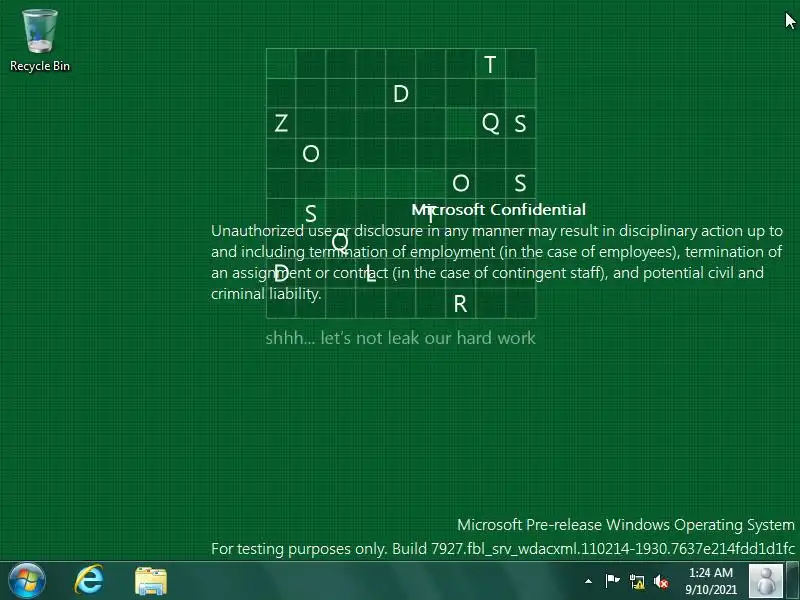The image size is (800, 600).
Task: Open the Action Center flag icon
Action: coord(612,581)
